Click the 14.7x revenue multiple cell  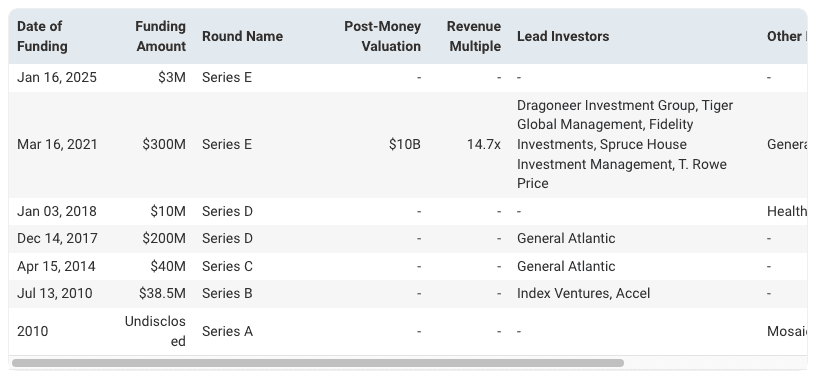click(x=484, y=144)
